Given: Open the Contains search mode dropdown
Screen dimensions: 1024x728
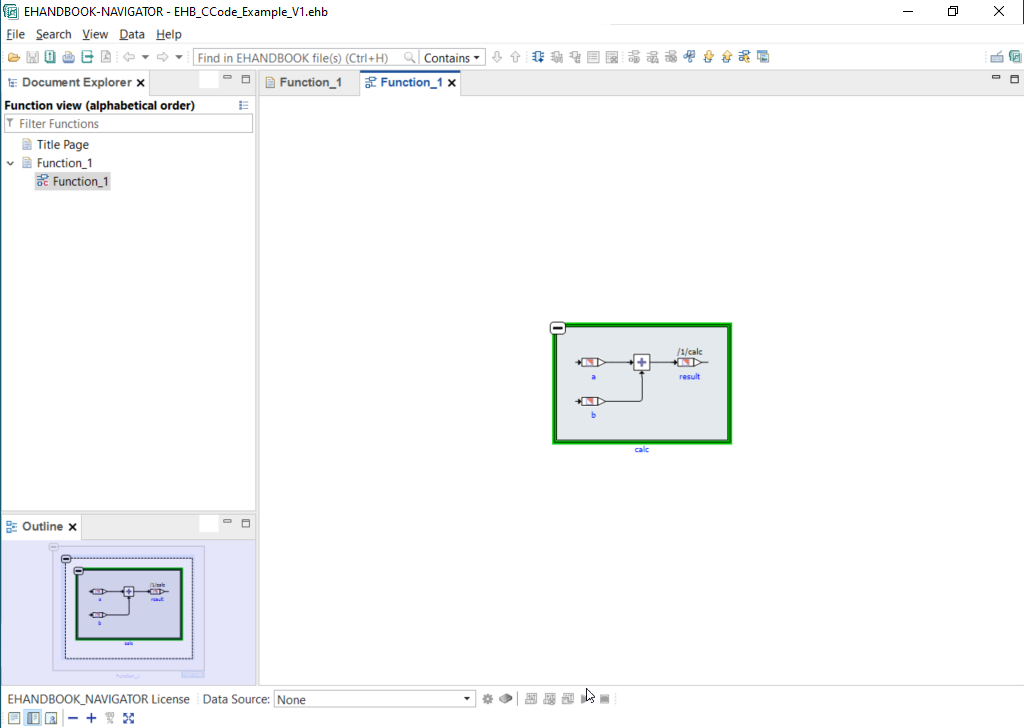Looking at the screenshot, I should click(x=452, y=58).
